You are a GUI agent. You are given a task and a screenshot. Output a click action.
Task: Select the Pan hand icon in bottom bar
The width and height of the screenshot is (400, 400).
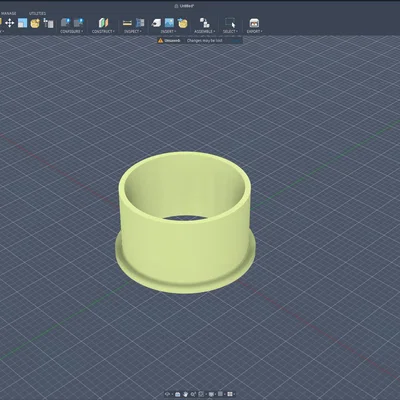point(186,394)
